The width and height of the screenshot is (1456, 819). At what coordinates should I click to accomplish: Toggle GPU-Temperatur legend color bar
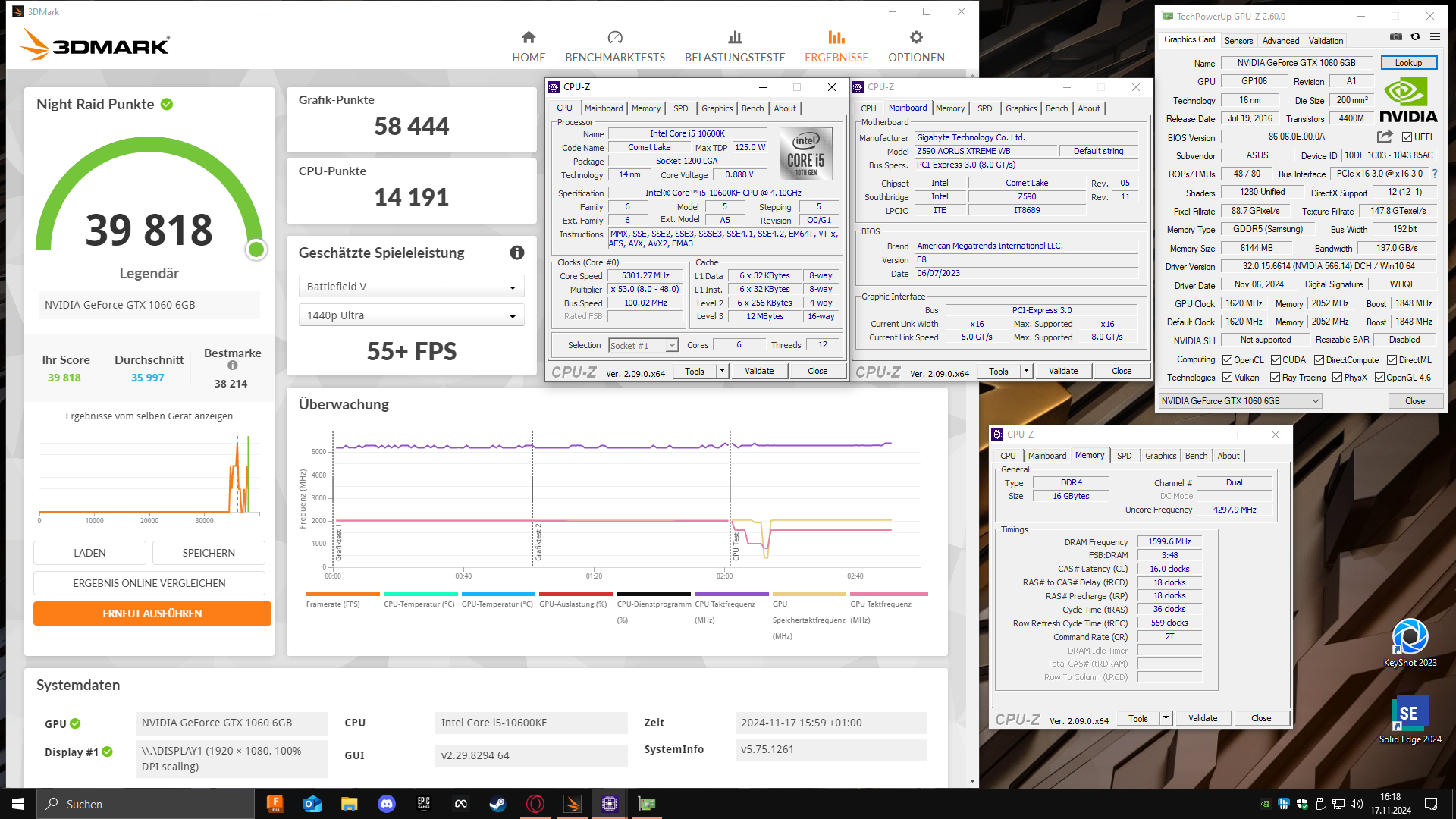(x=498, y=594)
